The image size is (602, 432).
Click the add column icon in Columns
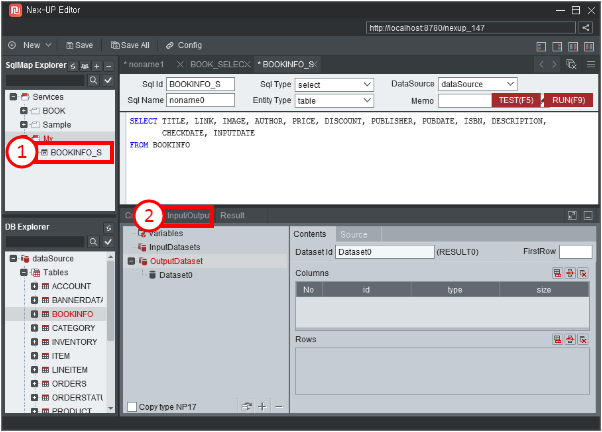(x=557, y=273)
